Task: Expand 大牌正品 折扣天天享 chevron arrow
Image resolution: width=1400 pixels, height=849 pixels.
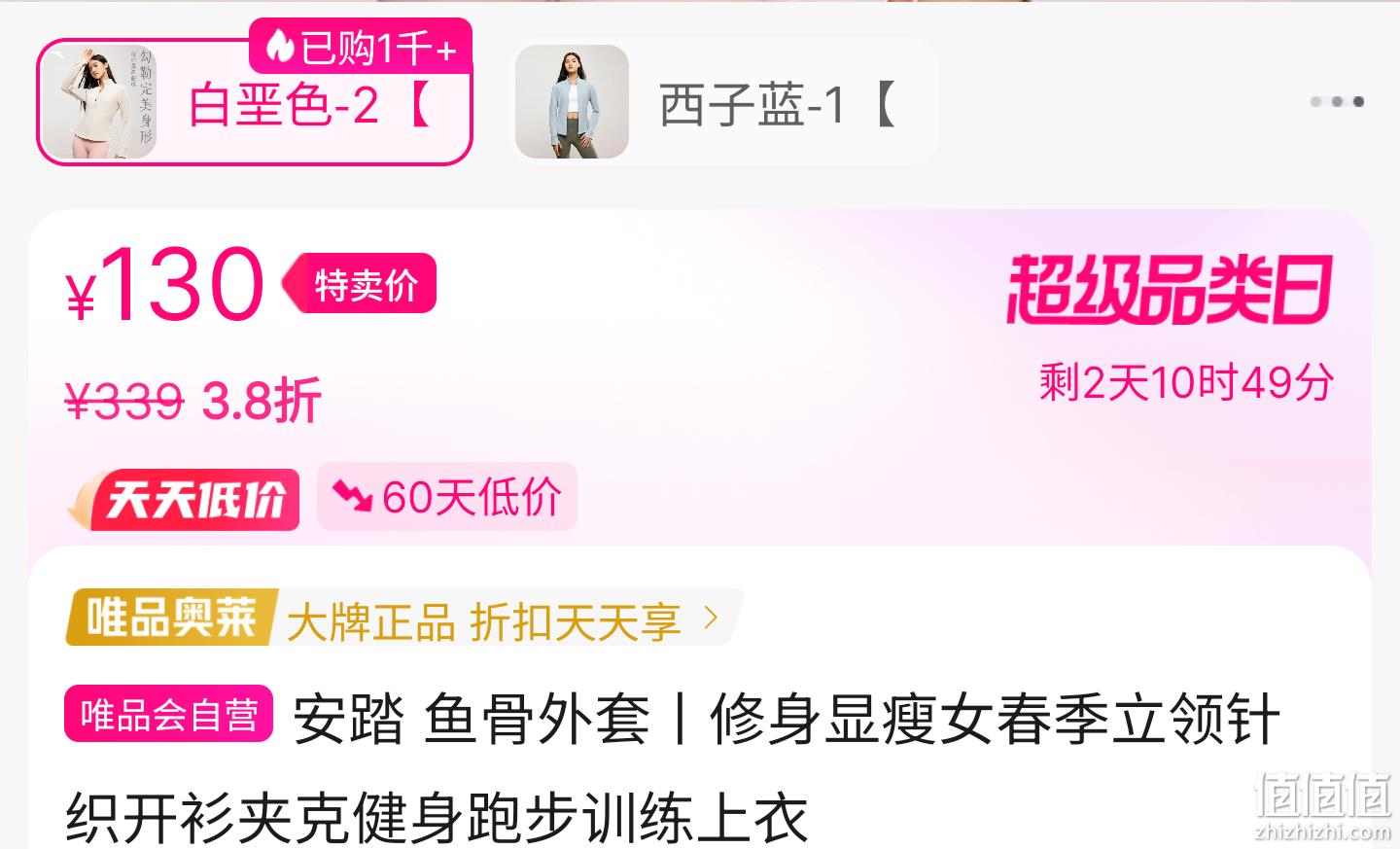Action: tap(711, 618)
